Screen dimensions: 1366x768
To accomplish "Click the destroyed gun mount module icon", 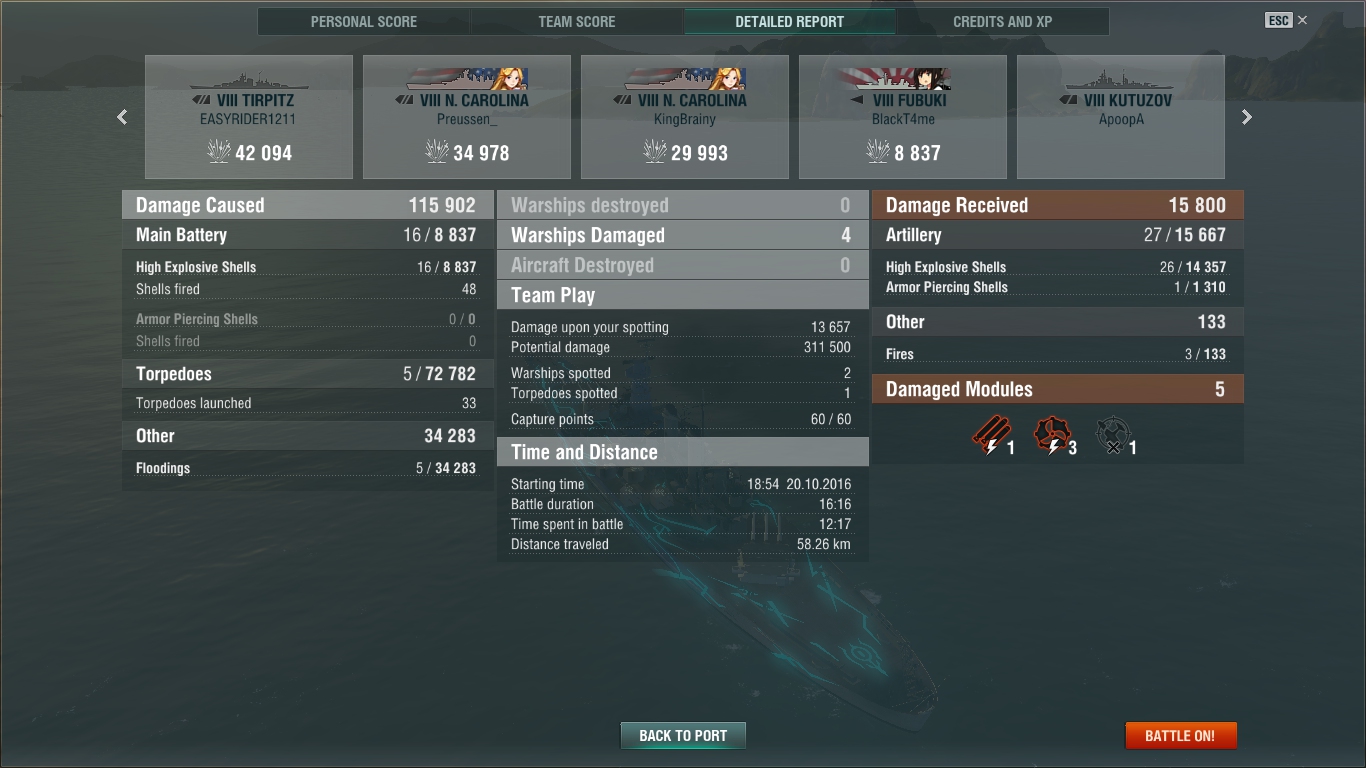I will [x=1112, y=436].
